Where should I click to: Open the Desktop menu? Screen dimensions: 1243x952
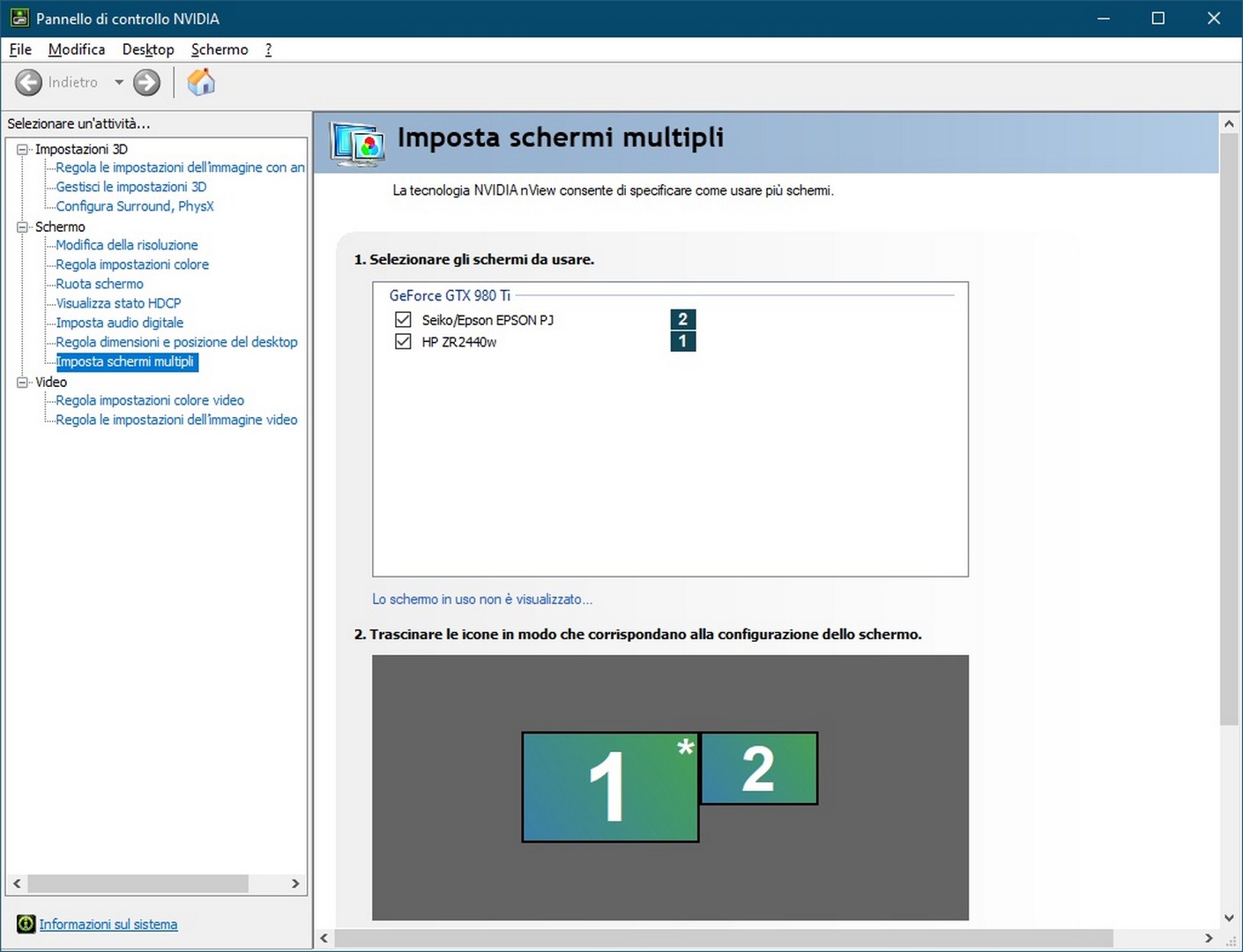point(148,49)
